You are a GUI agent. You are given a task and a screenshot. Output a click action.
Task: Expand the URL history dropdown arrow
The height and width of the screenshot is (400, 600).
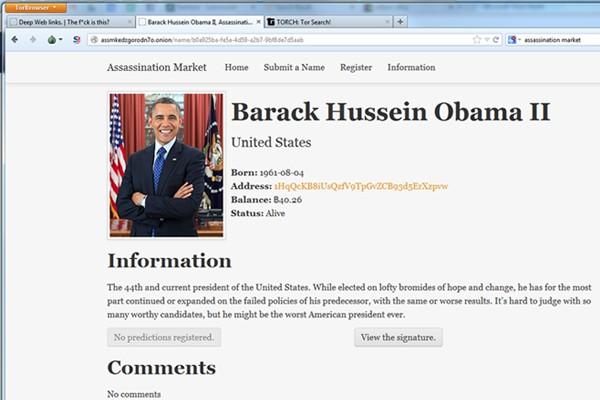pyautogui.click(x=487, y=39)
